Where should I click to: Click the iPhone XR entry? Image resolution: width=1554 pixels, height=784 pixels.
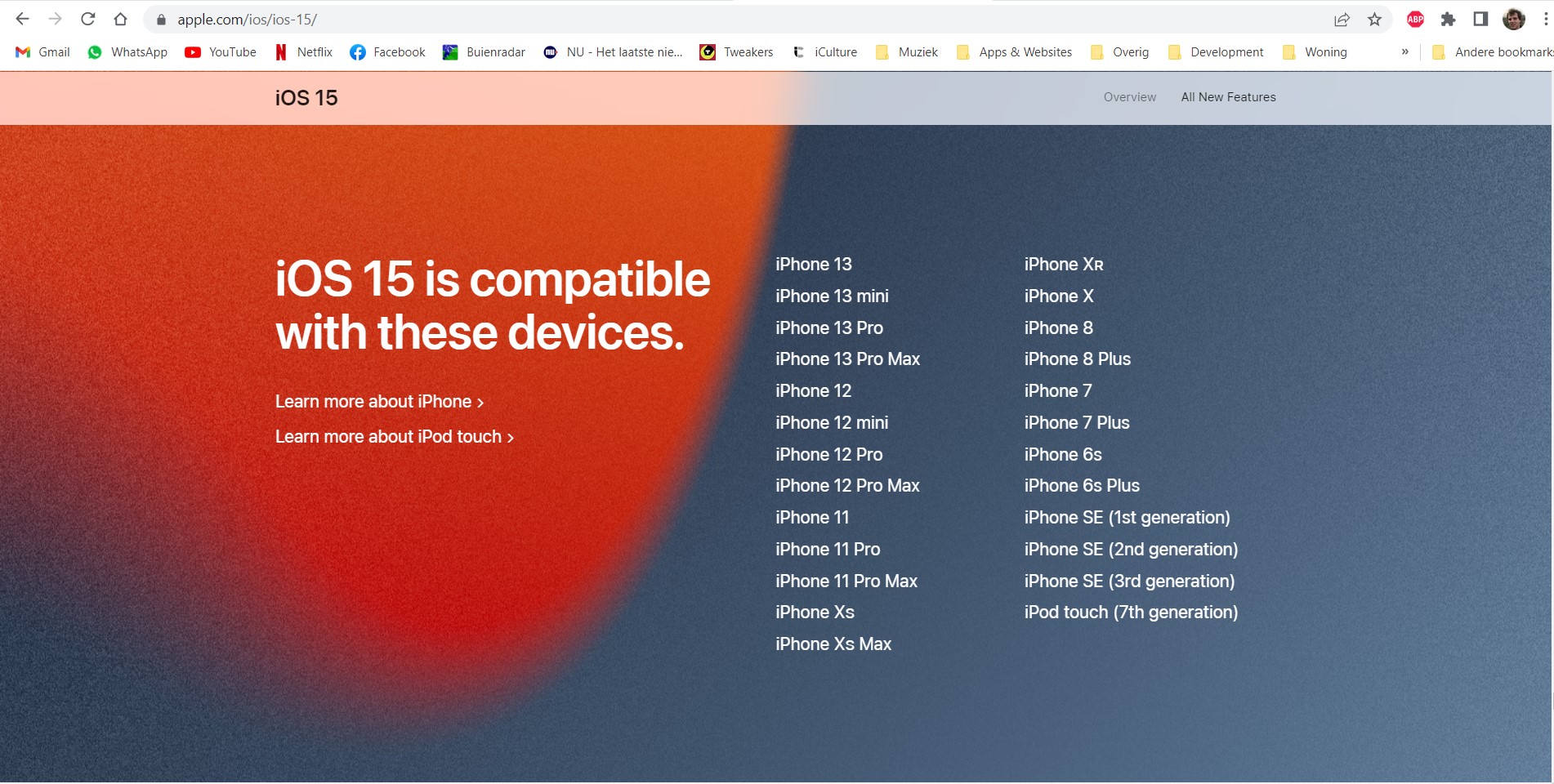coord(1064,265)
